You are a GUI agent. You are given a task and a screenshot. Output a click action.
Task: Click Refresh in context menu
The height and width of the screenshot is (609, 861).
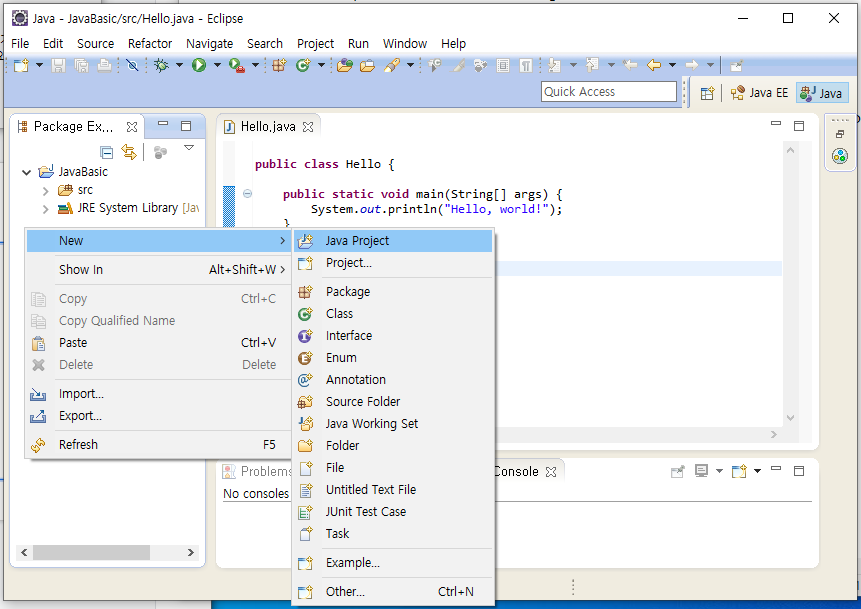pos(158,444)
